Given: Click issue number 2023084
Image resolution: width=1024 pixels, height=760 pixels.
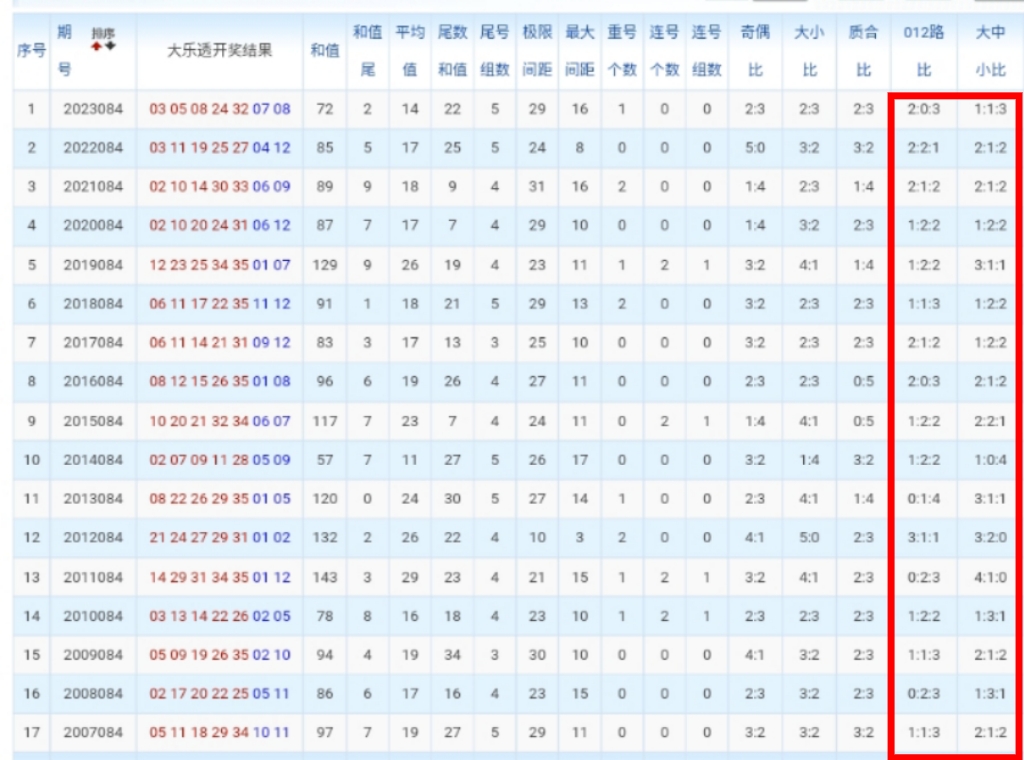Looking at the screenshot, I should pos(93,109).
